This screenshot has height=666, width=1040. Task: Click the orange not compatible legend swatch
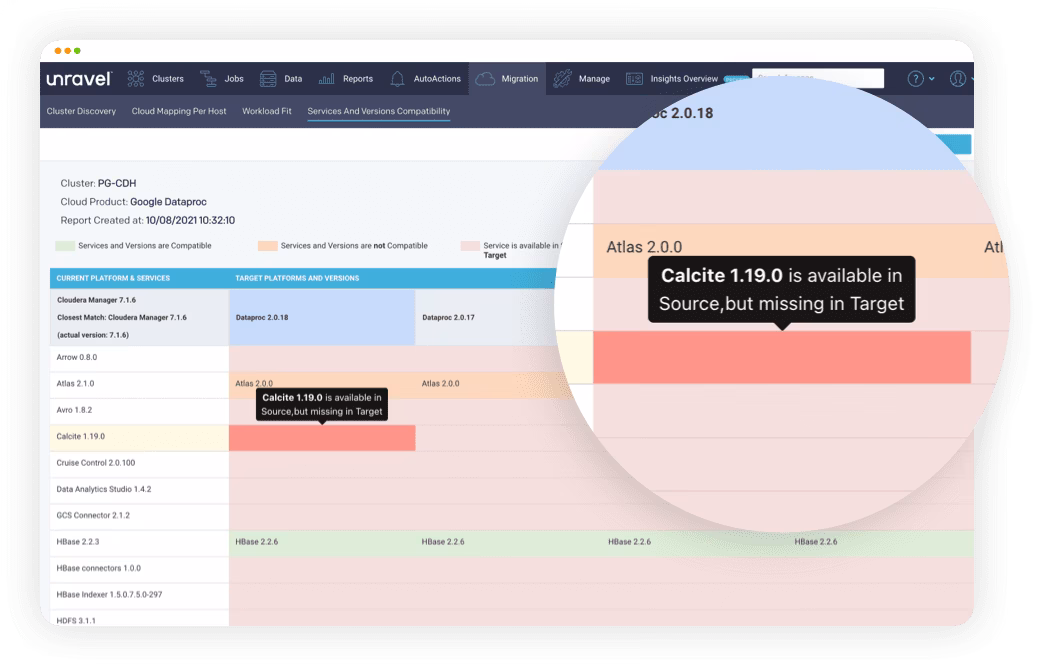[267, 246]
